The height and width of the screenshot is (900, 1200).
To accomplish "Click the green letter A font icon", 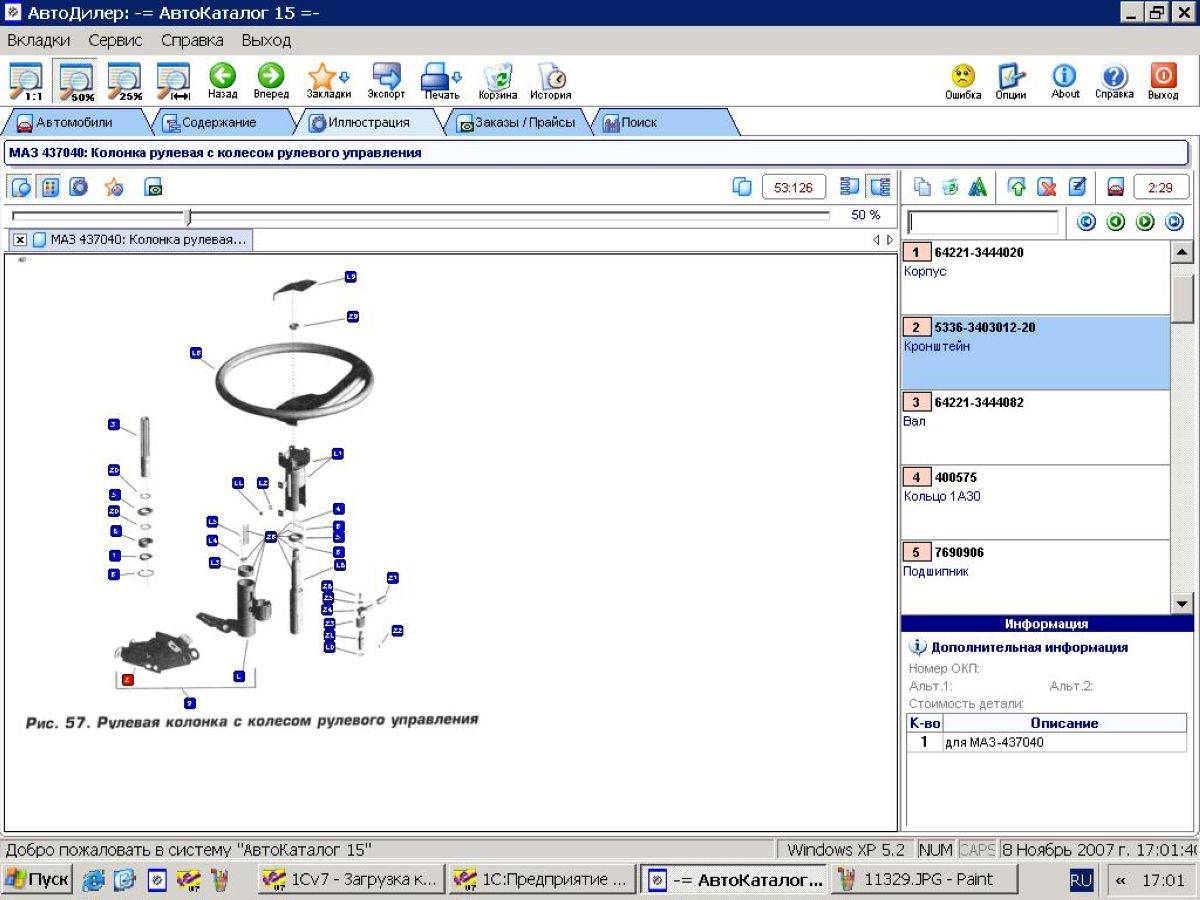I will [978, 187].
